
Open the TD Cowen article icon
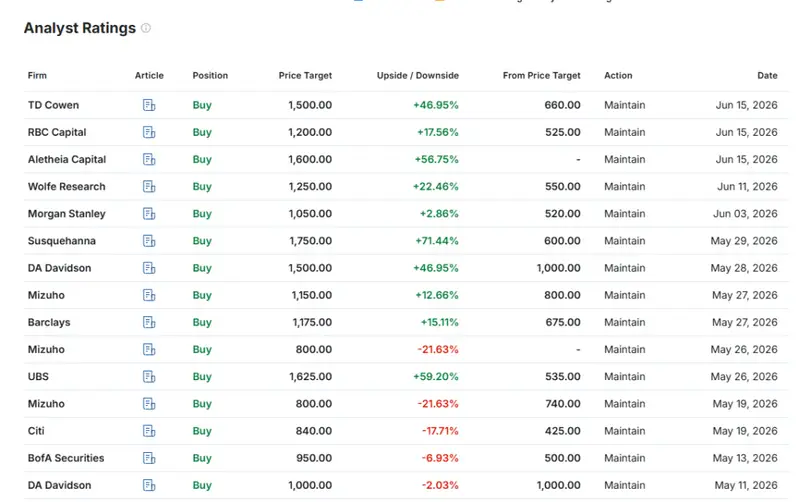coord(149,105)
